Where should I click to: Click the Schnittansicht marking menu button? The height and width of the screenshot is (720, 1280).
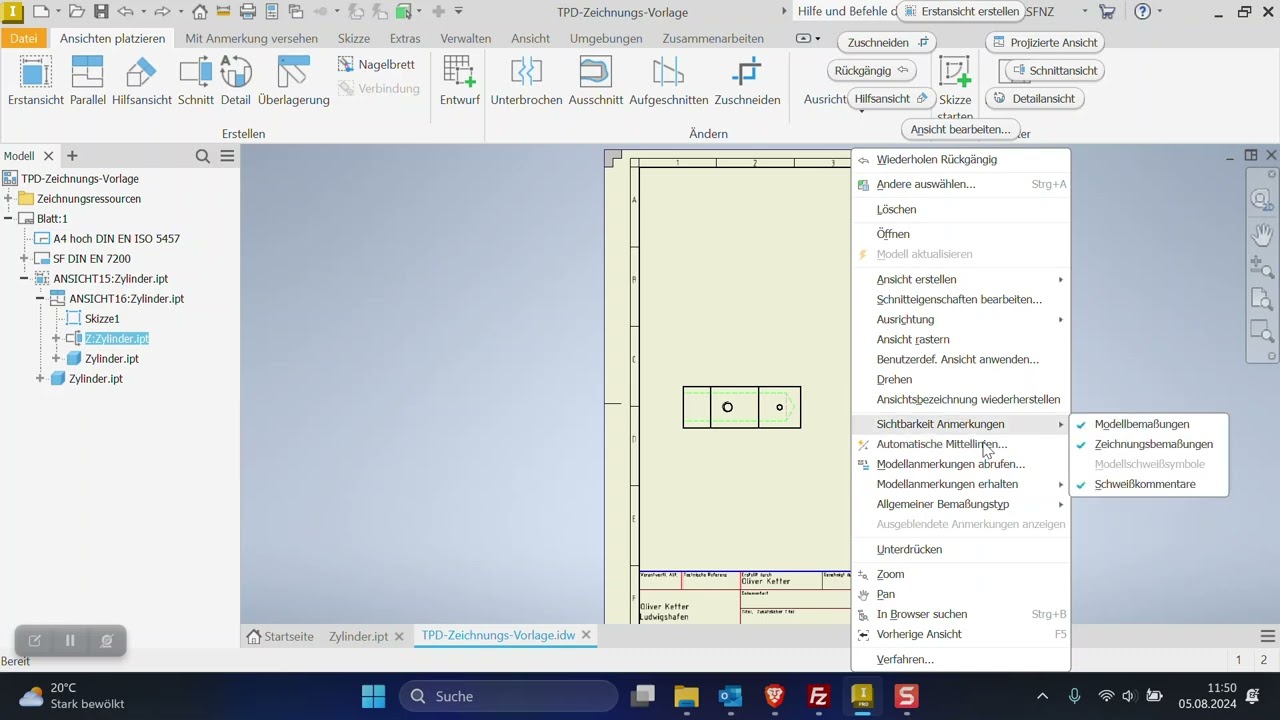click(x=1054, y=70)
